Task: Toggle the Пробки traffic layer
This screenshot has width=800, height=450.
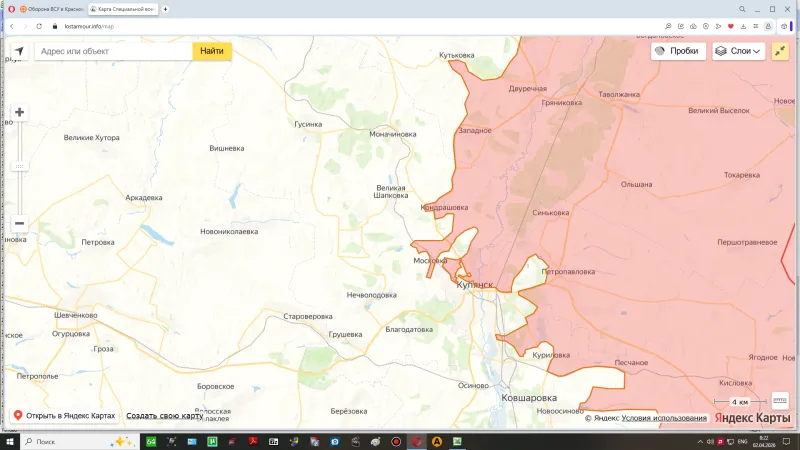Action: (677, 51)
